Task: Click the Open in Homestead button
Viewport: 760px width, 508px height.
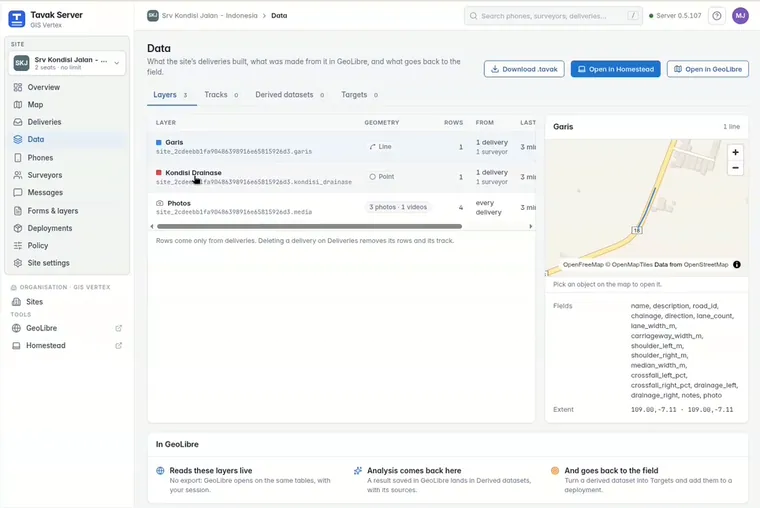Action: [x=616, y=69]
